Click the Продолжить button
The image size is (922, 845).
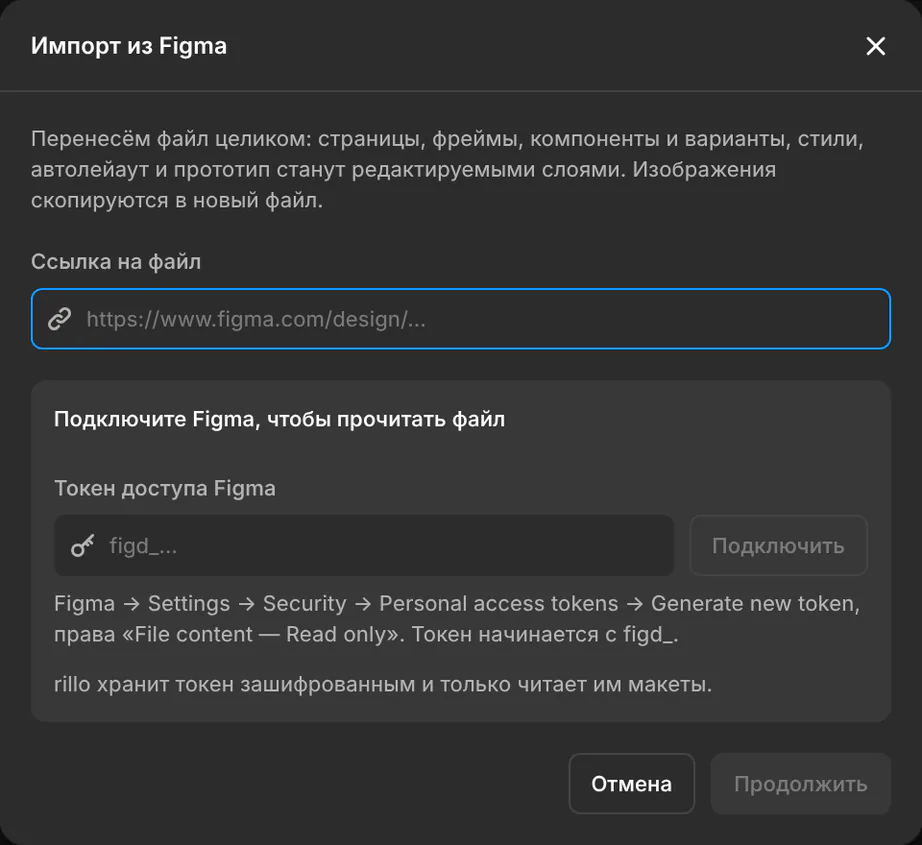pyautogui.click(x=801, y=783)
